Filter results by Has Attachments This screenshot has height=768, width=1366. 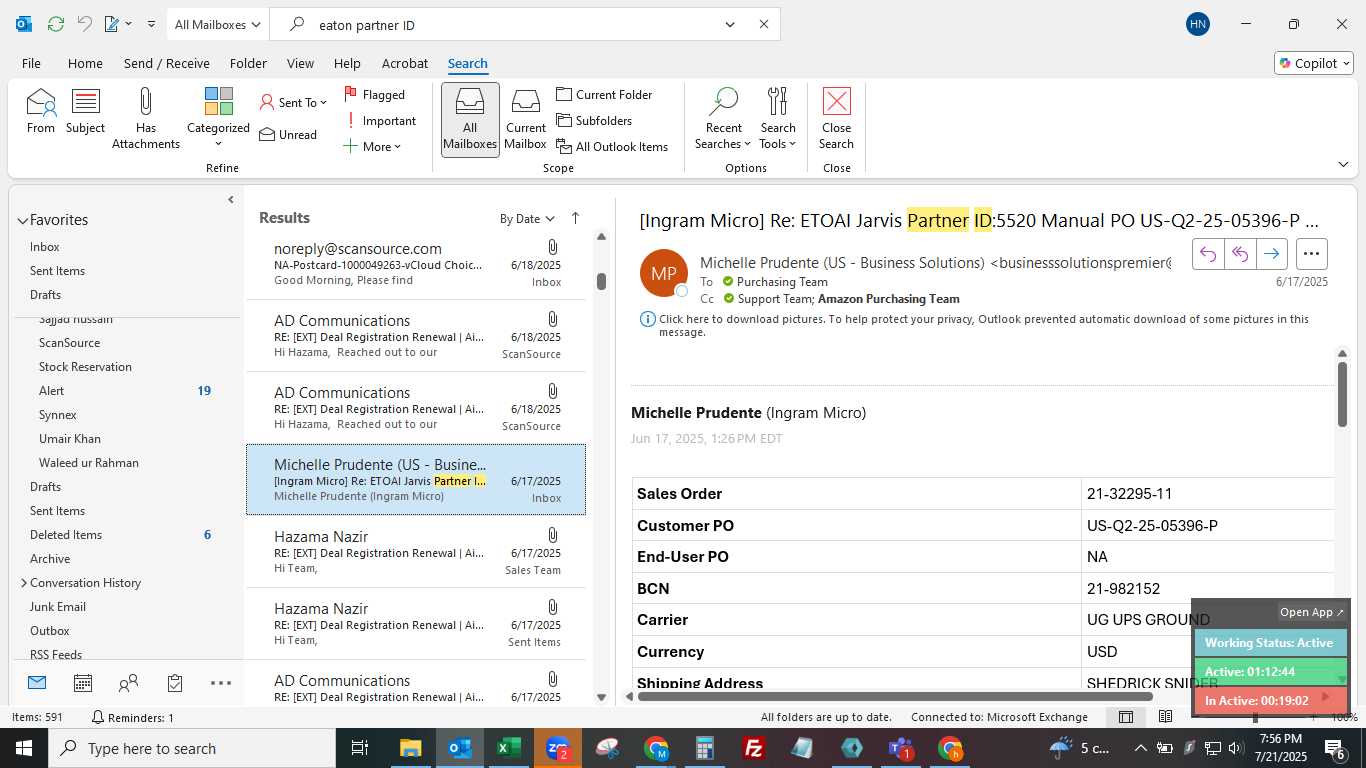coord(146,118)
